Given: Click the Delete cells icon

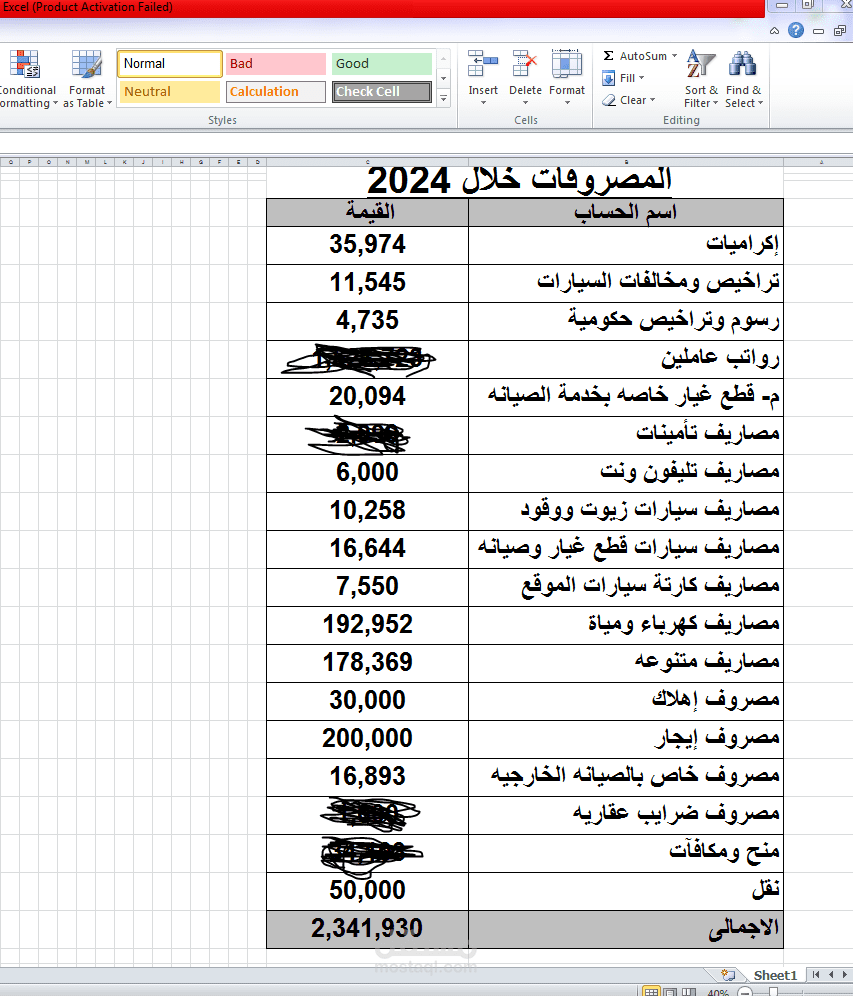Looking at the screenshot, I should point(525,64).
